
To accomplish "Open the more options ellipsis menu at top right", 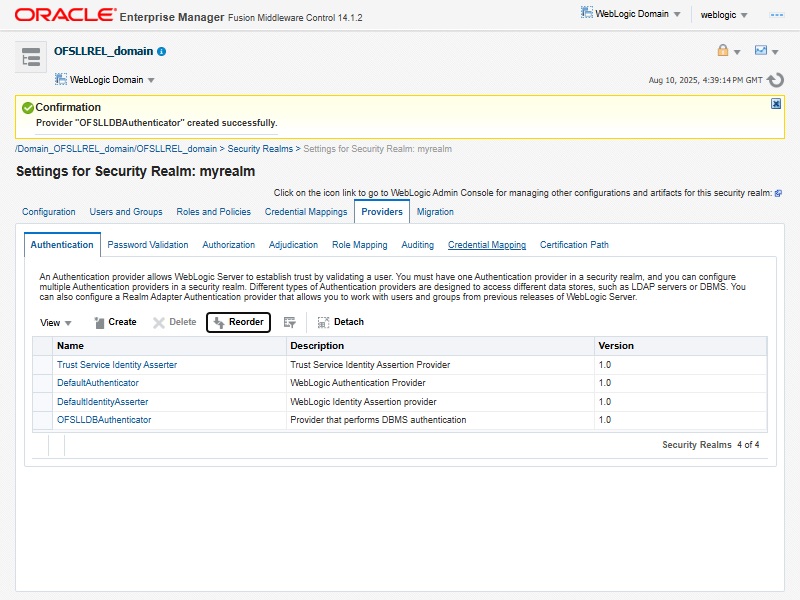I will 777,15.
